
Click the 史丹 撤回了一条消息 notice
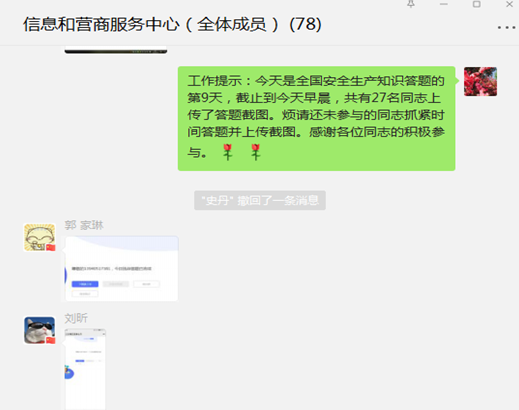point(260,200)
